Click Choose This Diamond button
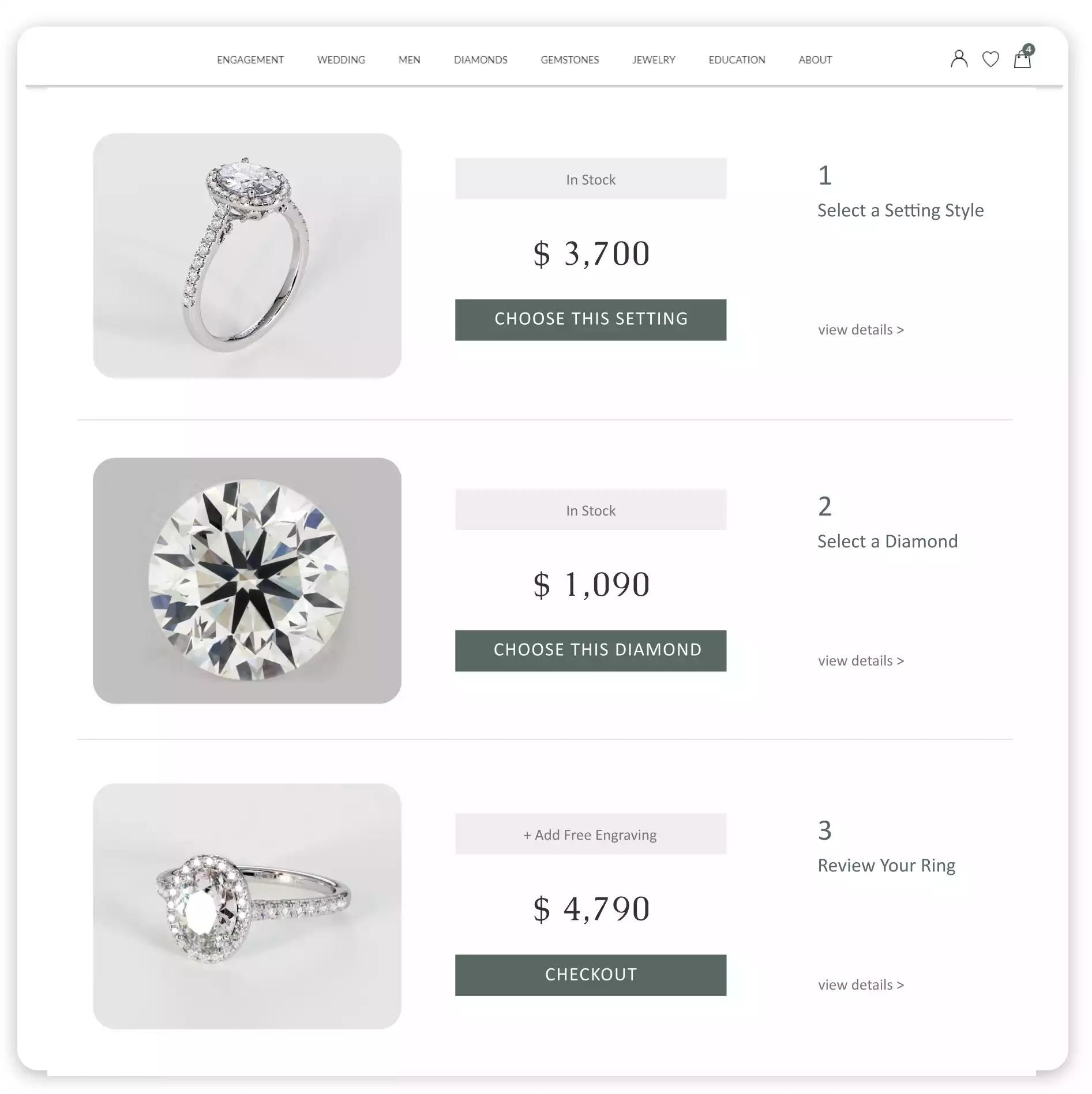 (x=591, y=651)
